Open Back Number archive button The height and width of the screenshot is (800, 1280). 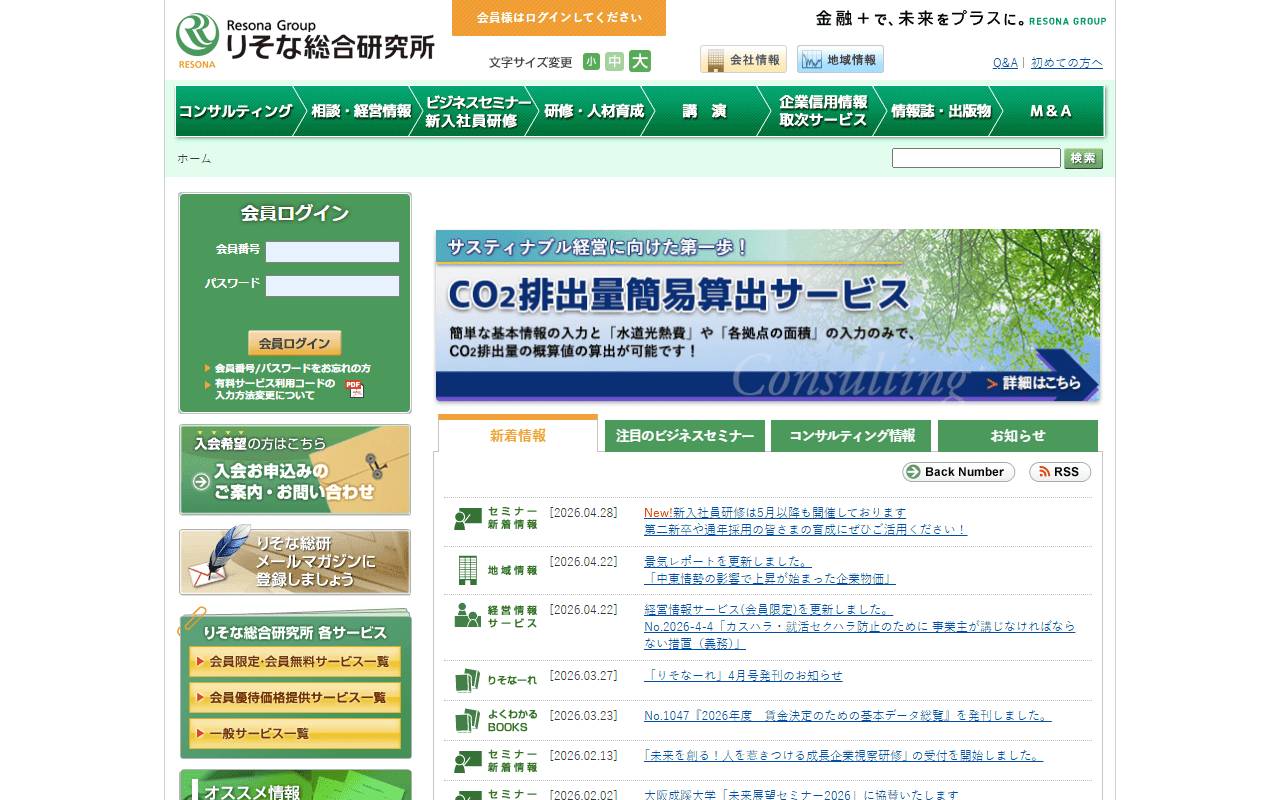coord(958,472)
